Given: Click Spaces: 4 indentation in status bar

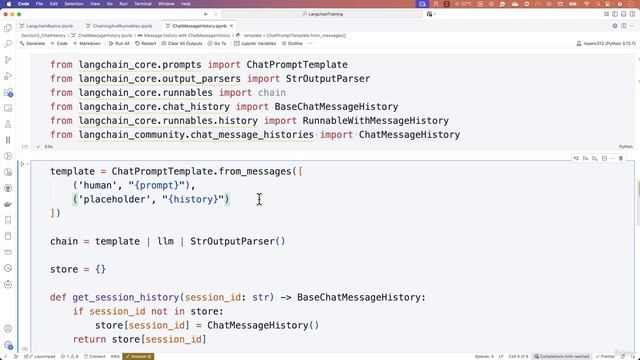Looking at the screenshot, I should (x=484, y=356).
